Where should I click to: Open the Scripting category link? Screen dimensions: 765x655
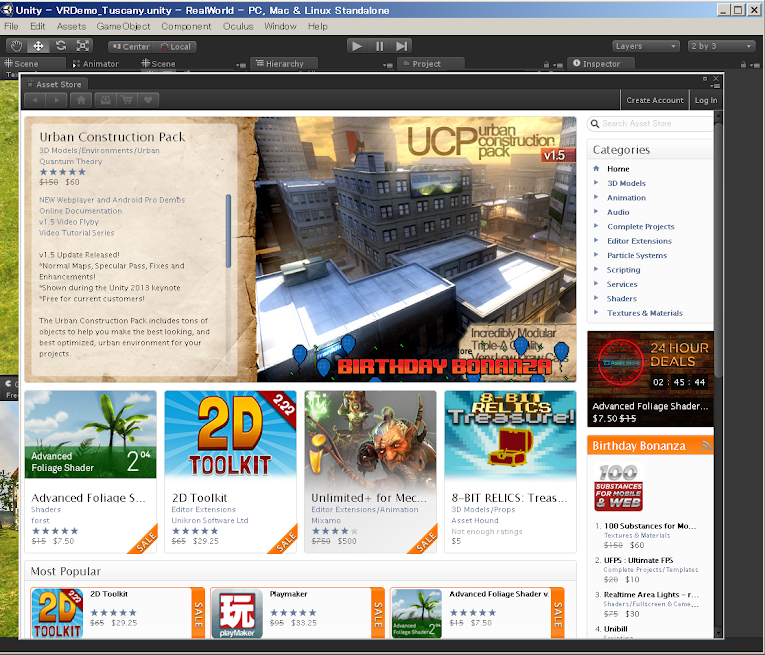coord(624,270)
